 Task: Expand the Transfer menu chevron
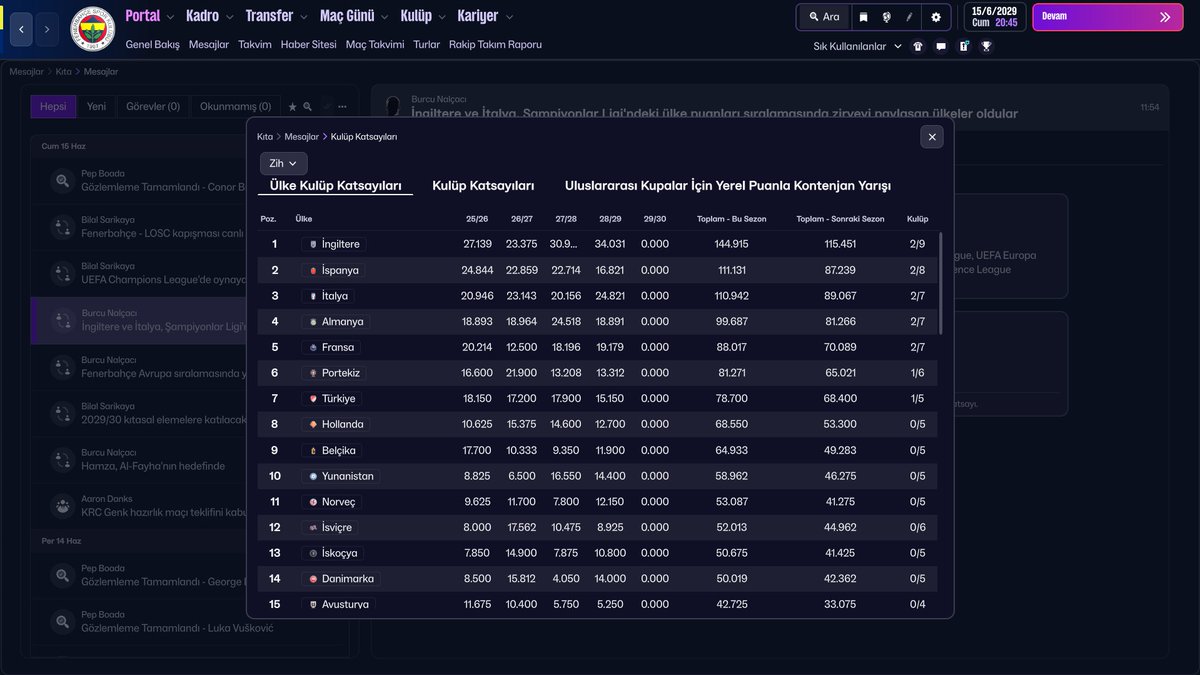pyautogui.click(x=303, y=17)
